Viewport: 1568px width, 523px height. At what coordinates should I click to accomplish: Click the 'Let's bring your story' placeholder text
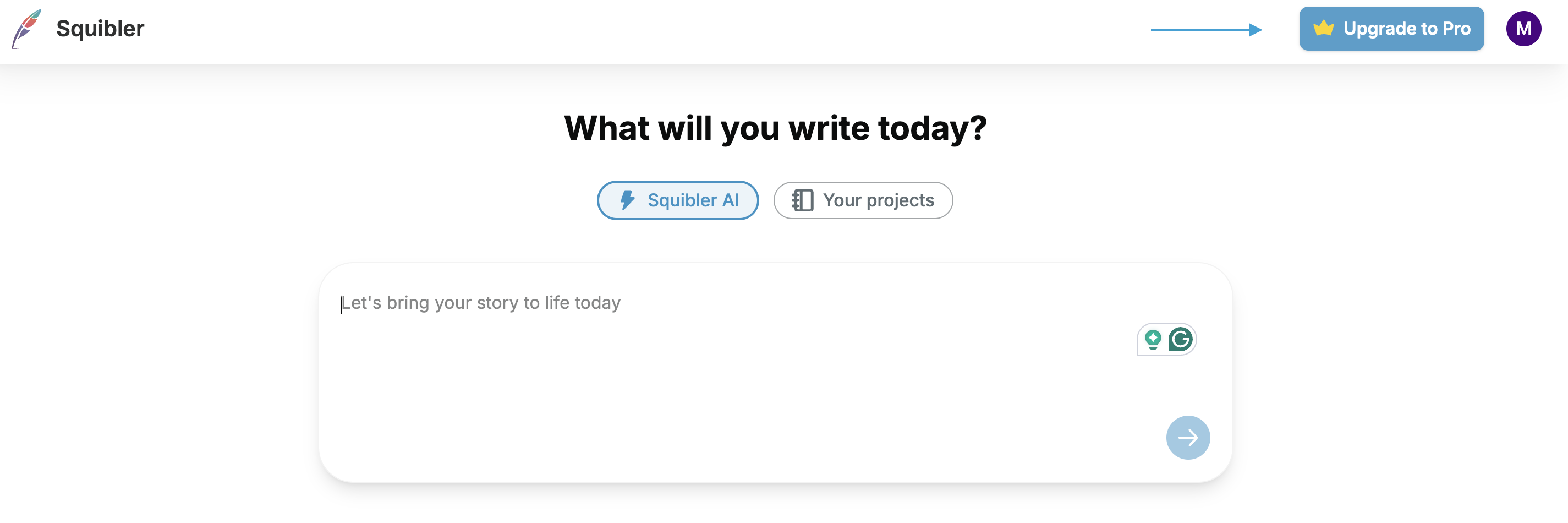coord(481,303)
